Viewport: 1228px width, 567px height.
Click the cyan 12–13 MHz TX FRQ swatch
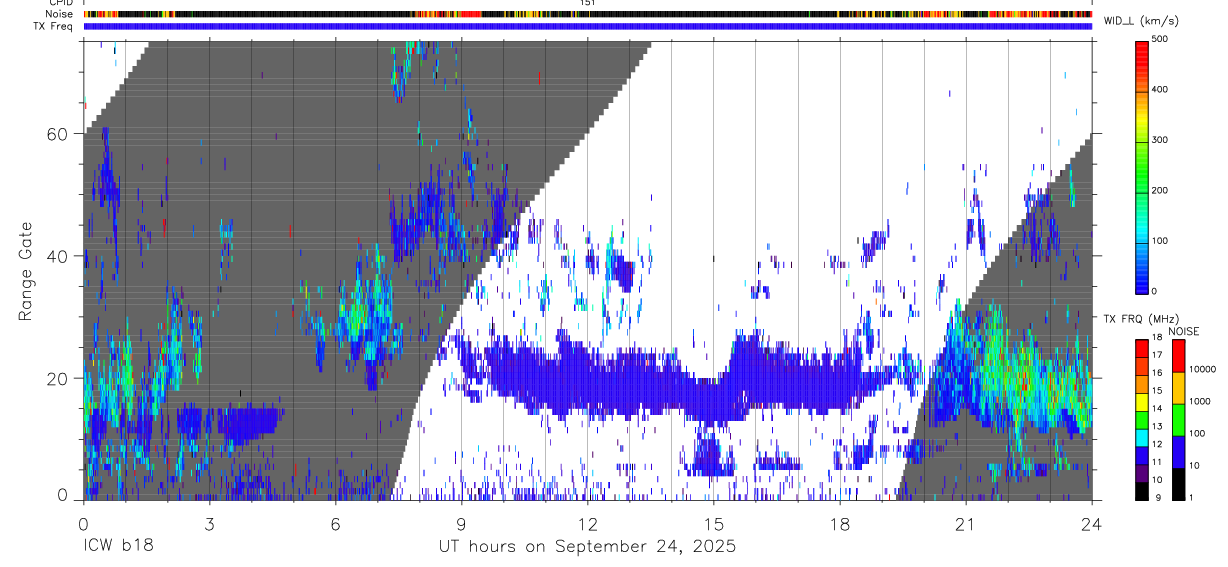tap(1143, 438)
